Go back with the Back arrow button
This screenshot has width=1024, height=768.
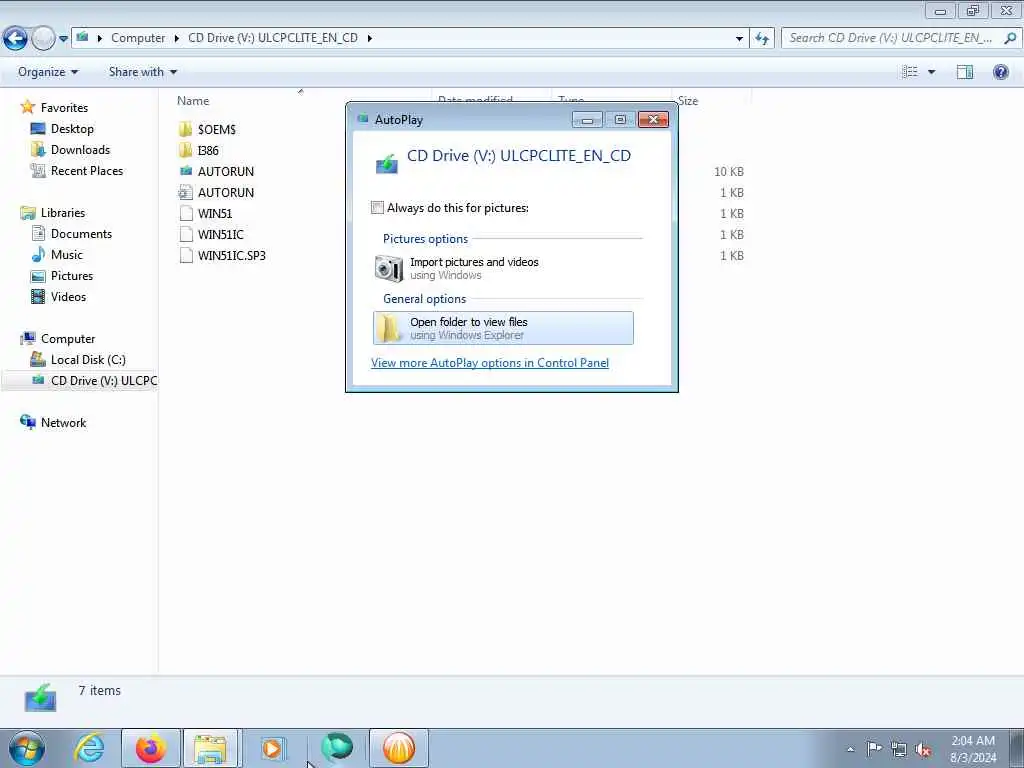pyautogui.click(x=15, y=38)
